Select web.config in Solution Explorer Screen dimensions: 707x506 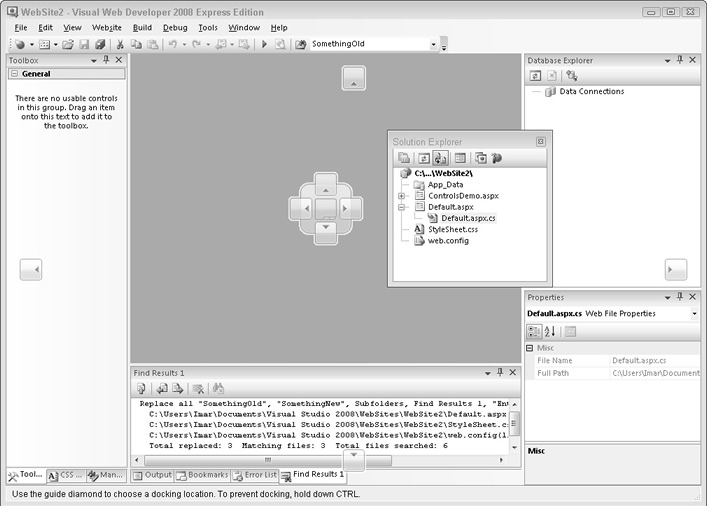click(x=448, y=240)
